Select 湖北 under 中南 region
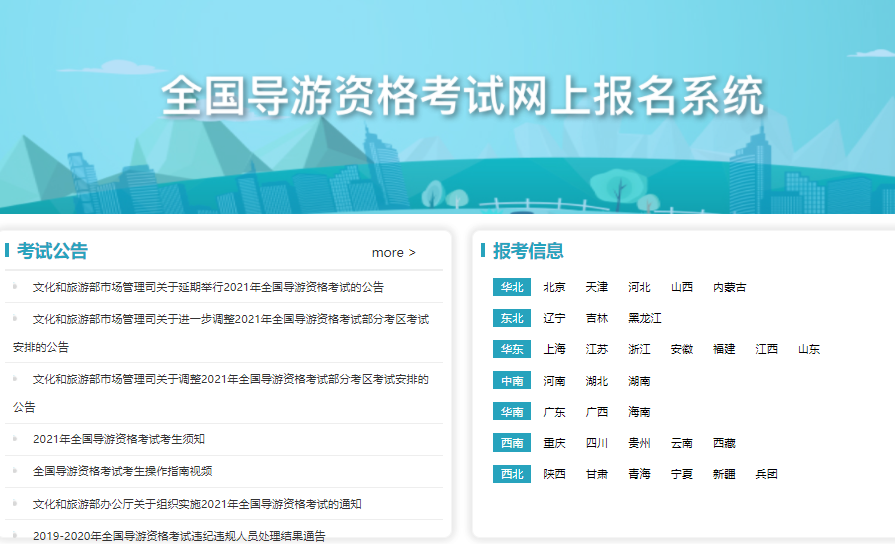 point(597,381)
